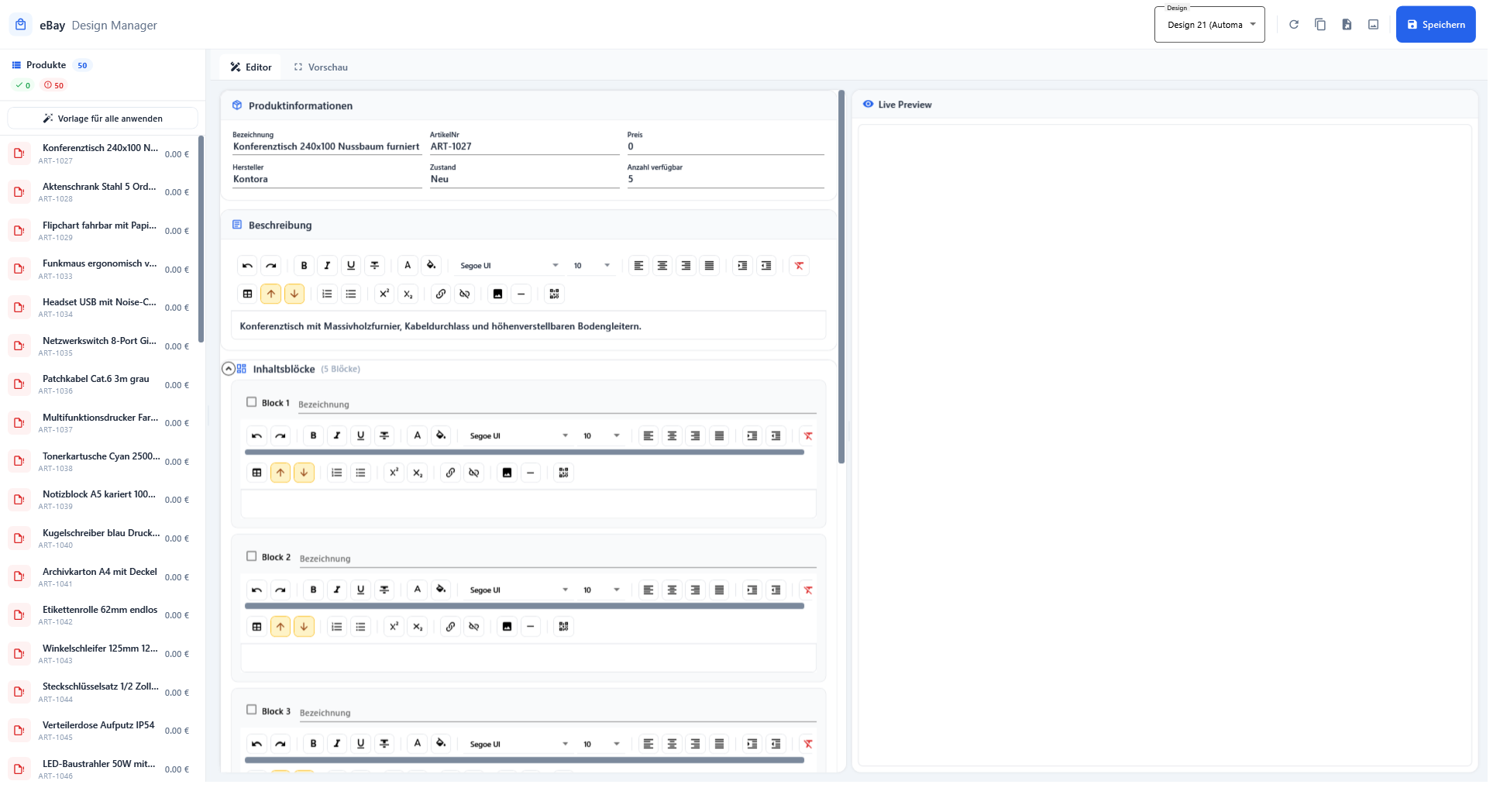Remove the link in the Beschreibung toolbar

(464, 294)
